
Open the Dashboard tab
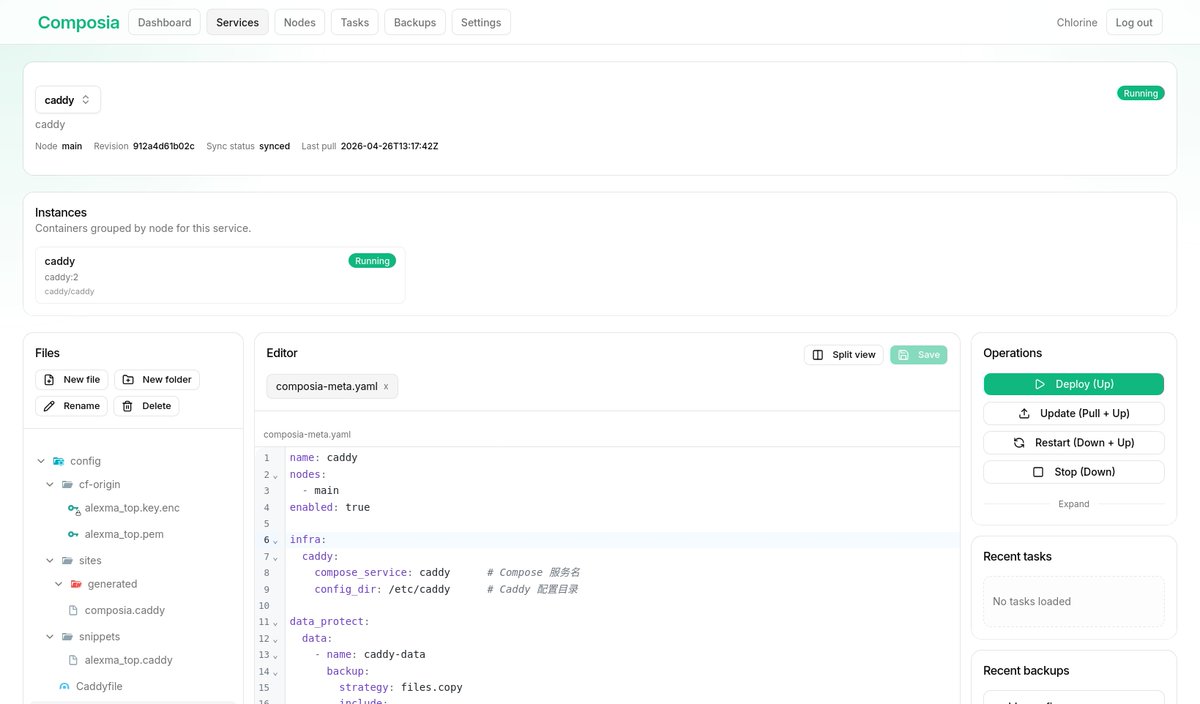pos(164,22)
